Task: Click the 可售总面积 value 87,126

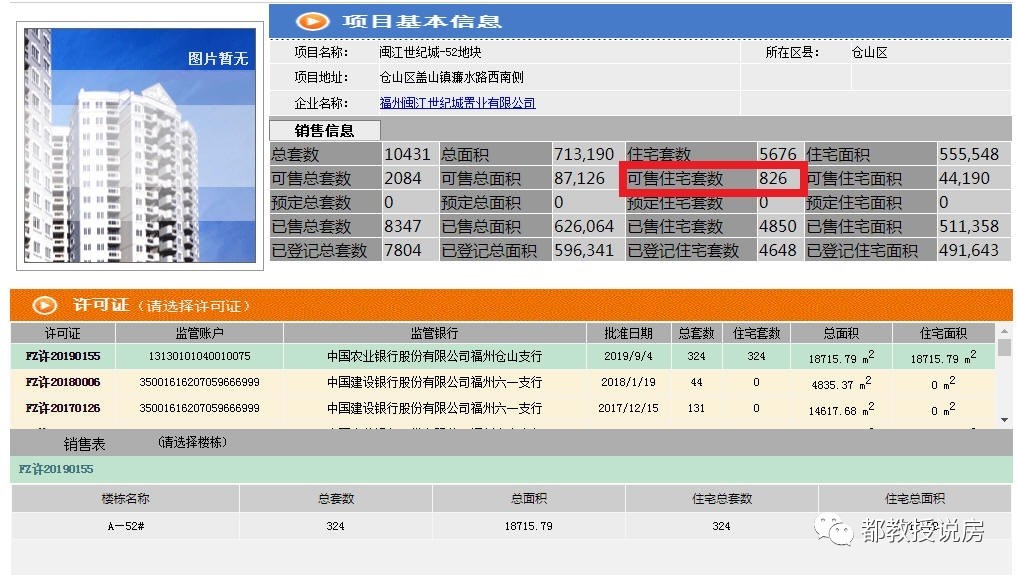Action: [579, 178]
